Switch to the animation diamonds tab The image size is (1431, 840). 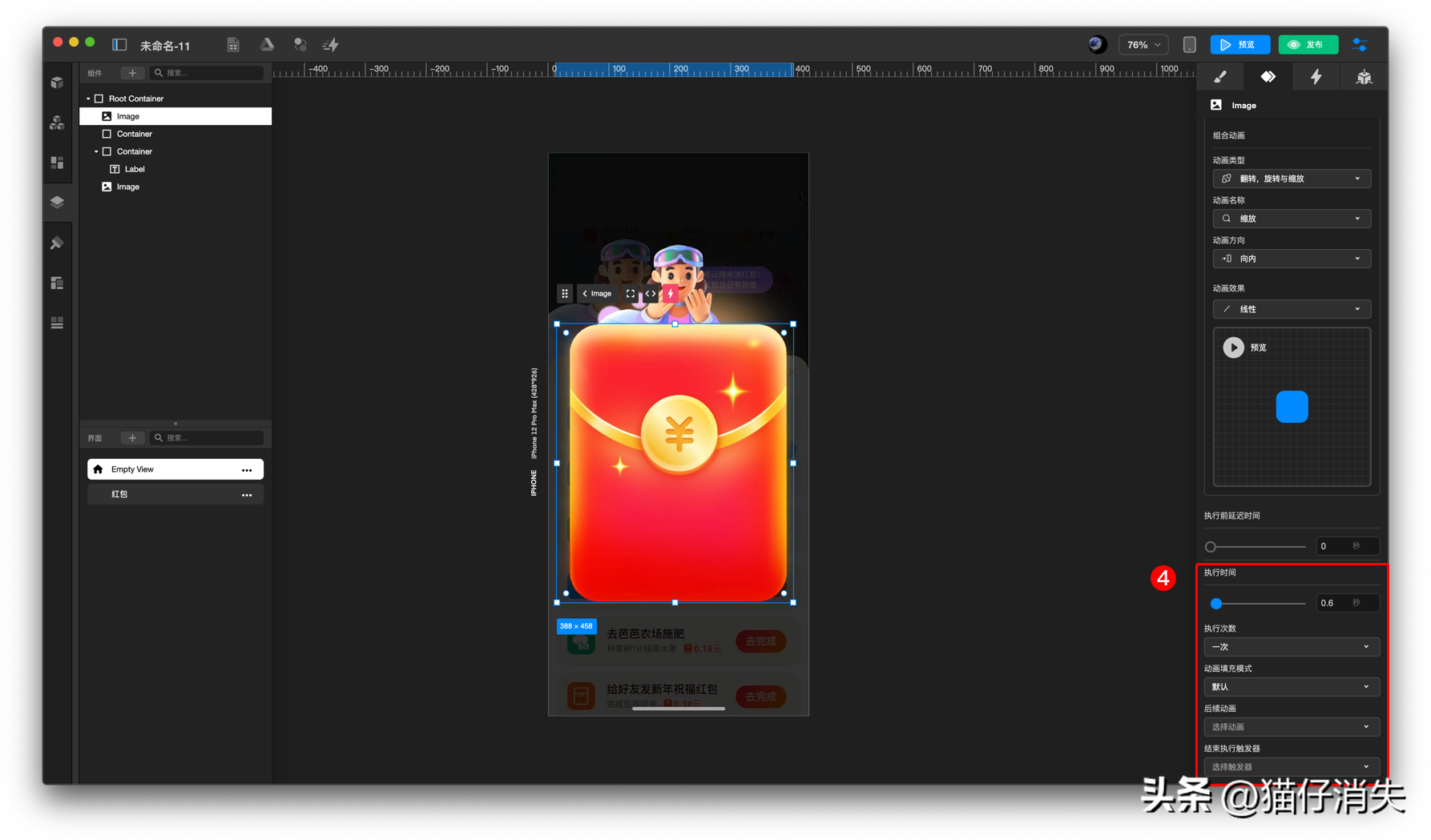(x=1268, y=77)
